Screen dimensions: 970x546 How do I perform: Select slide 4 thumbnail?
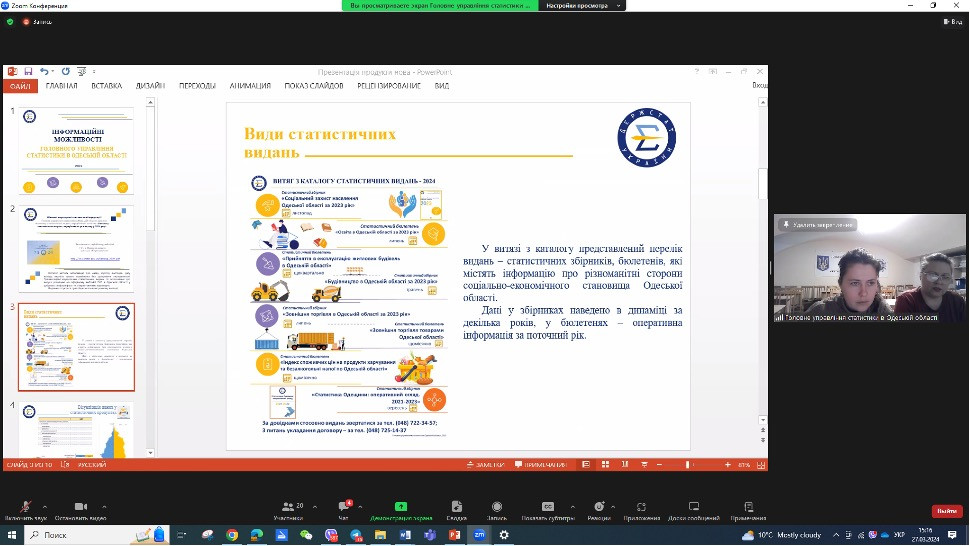pos(76,430)
